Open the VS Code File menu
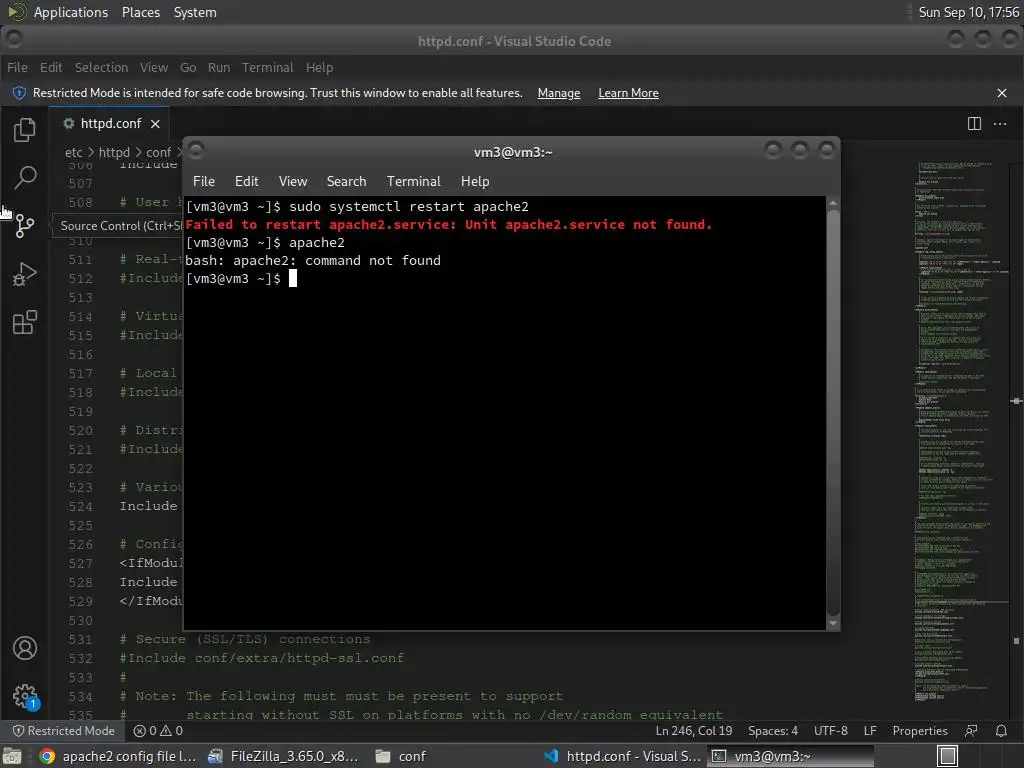Image resolution: width=1024 pixels, height=768 pixels. point(18,67)
